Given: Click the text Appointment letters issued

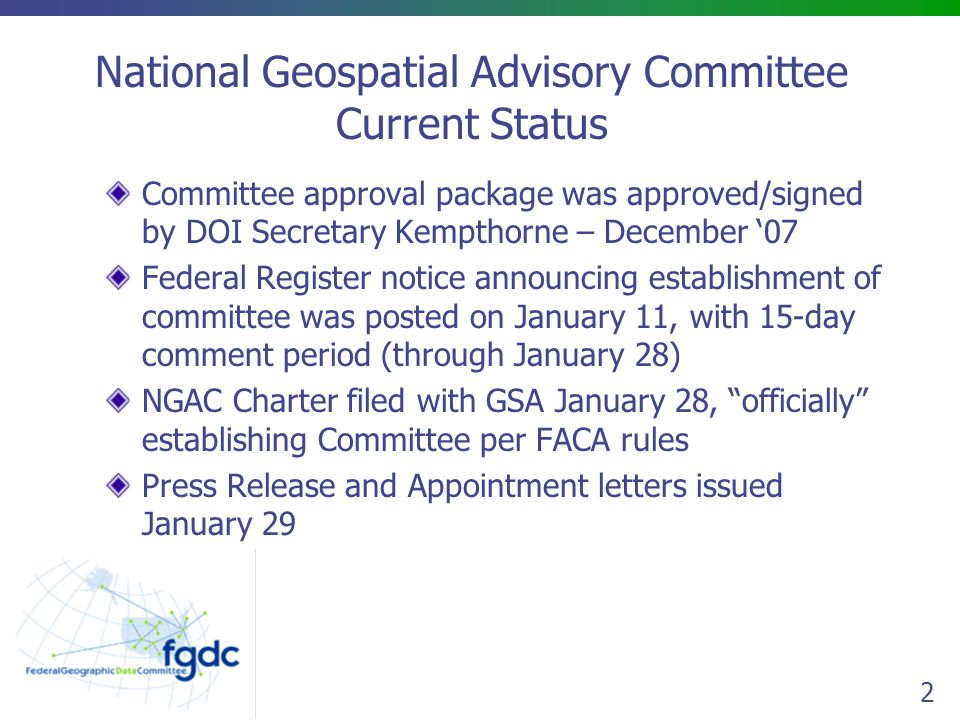Looking at the screenshot, I should [595, 487].
